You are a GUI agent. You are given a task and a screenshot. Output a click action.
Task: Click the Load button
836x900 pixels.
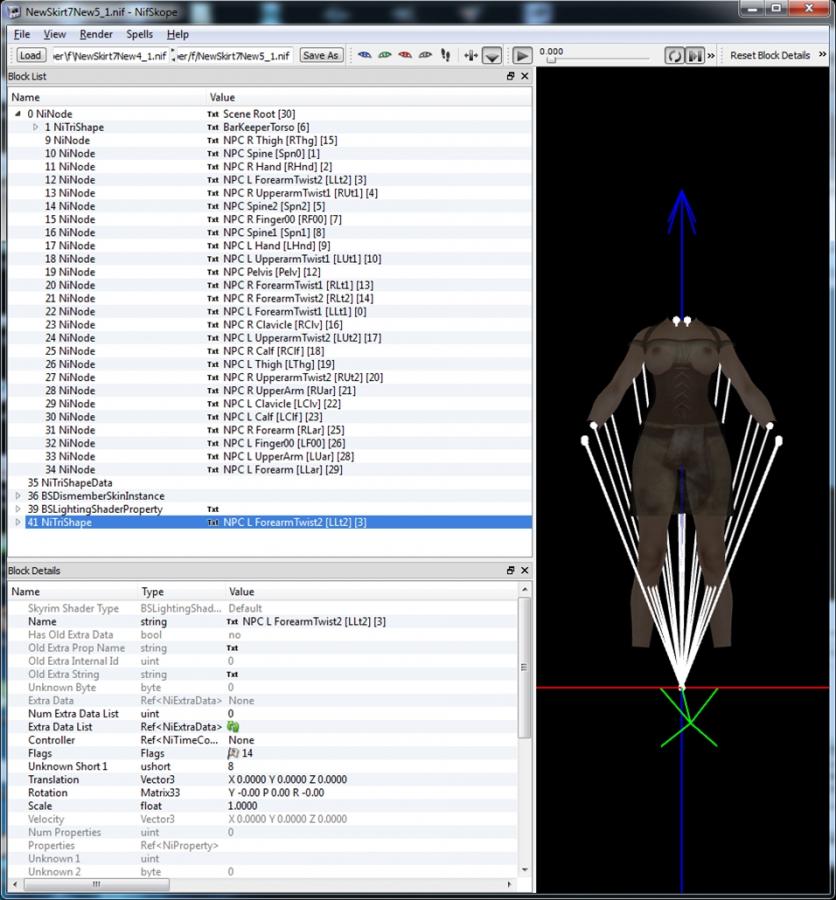[x=30, y=55]
